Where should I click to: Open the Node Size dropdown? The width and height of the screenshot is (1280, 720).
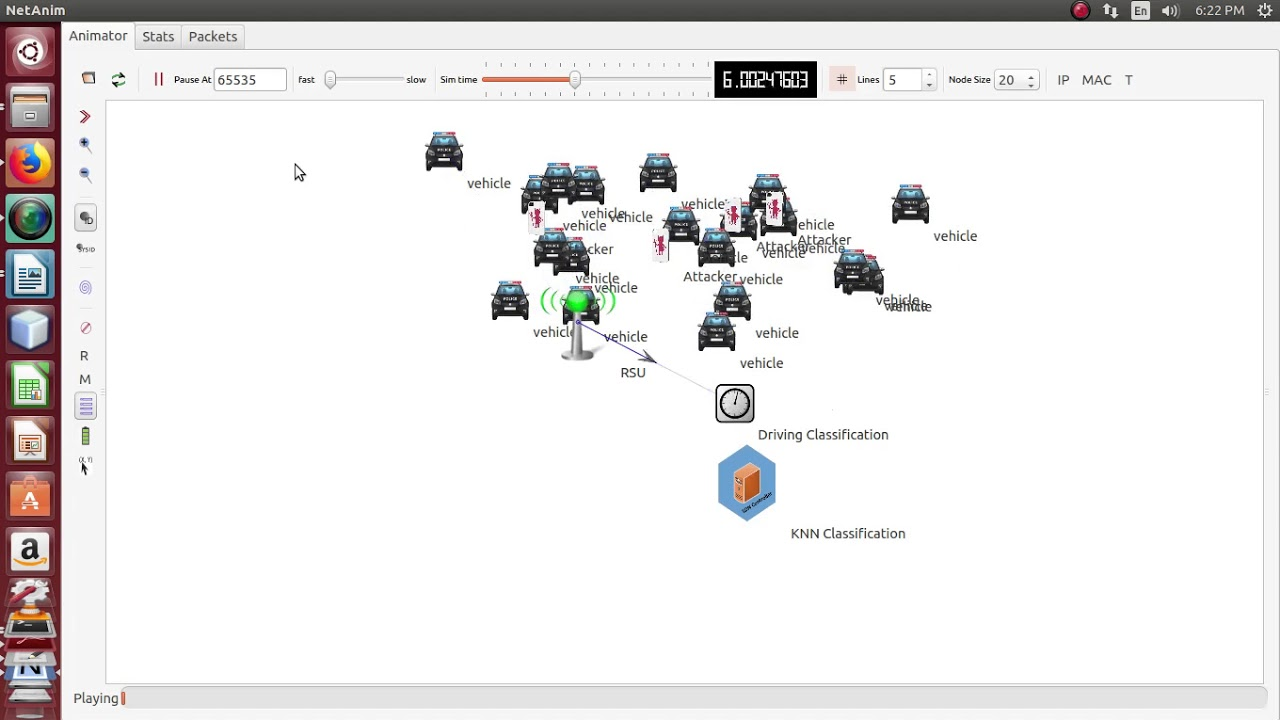(1017, 80)
